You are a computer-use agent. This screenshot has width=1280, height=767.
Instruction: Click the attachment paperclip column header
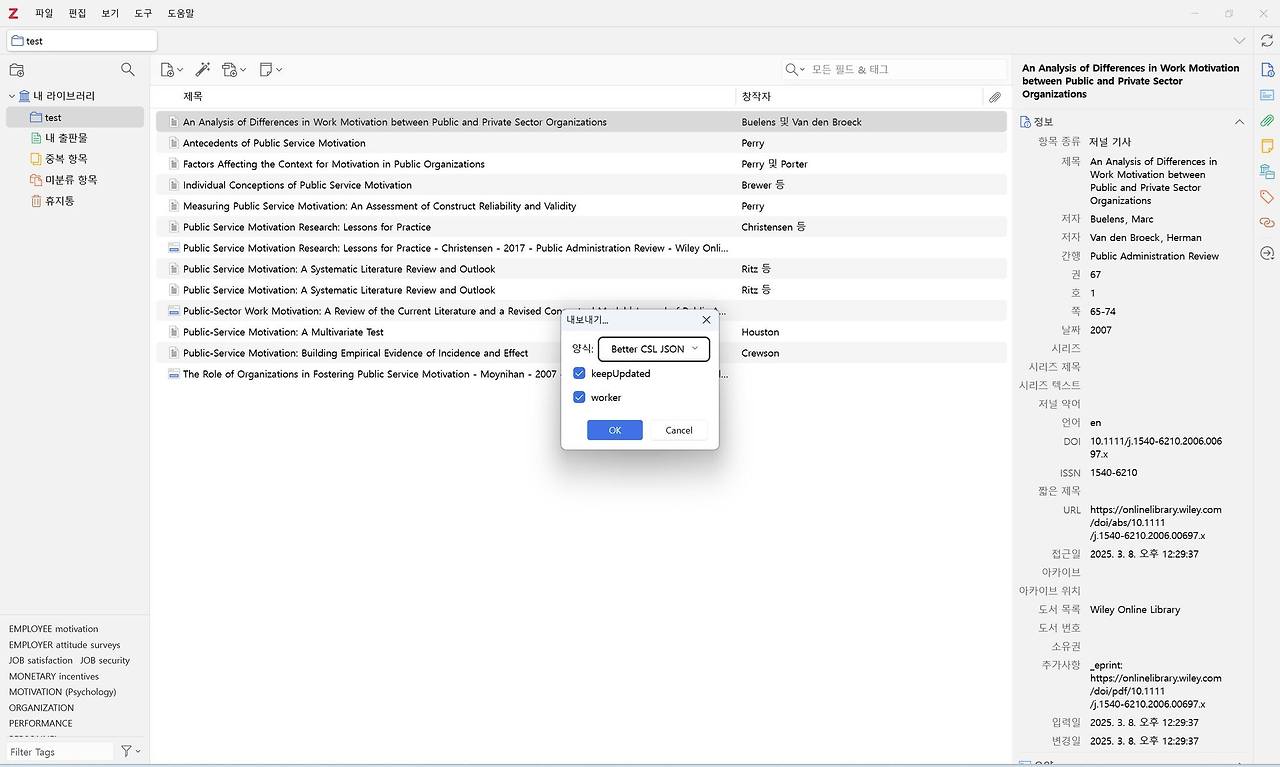(x=994, y=97)
